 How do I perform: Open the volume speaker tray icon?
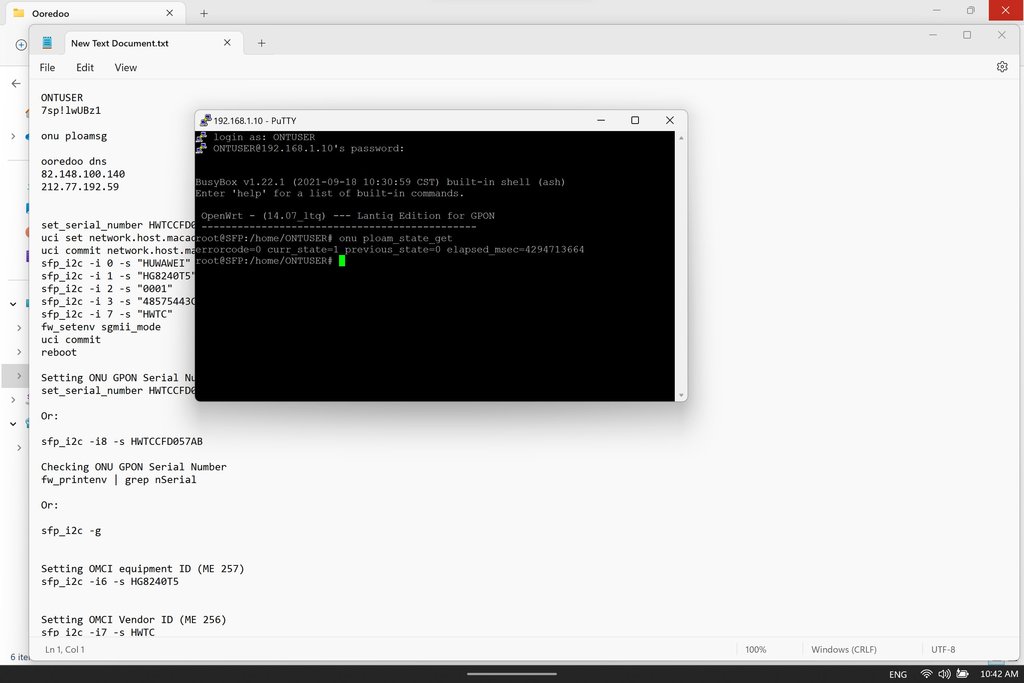(945, 674)
